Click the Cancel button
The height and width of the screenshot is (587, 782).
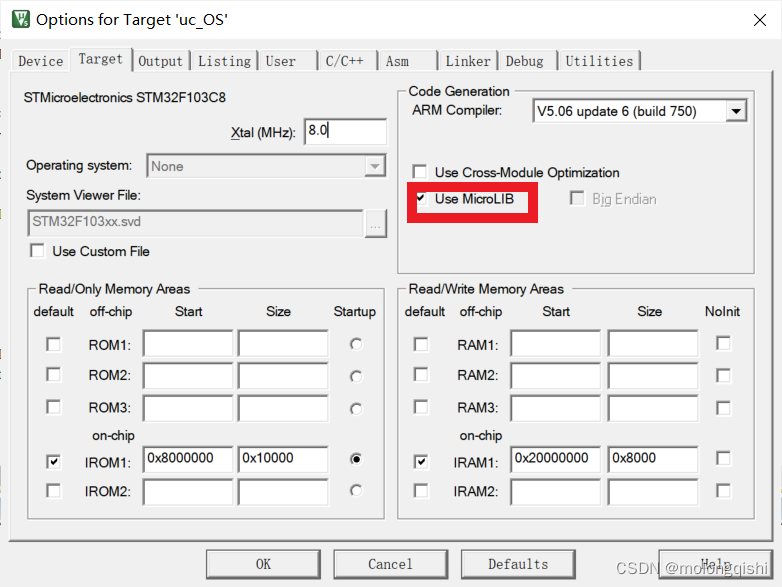coord(391,564)
